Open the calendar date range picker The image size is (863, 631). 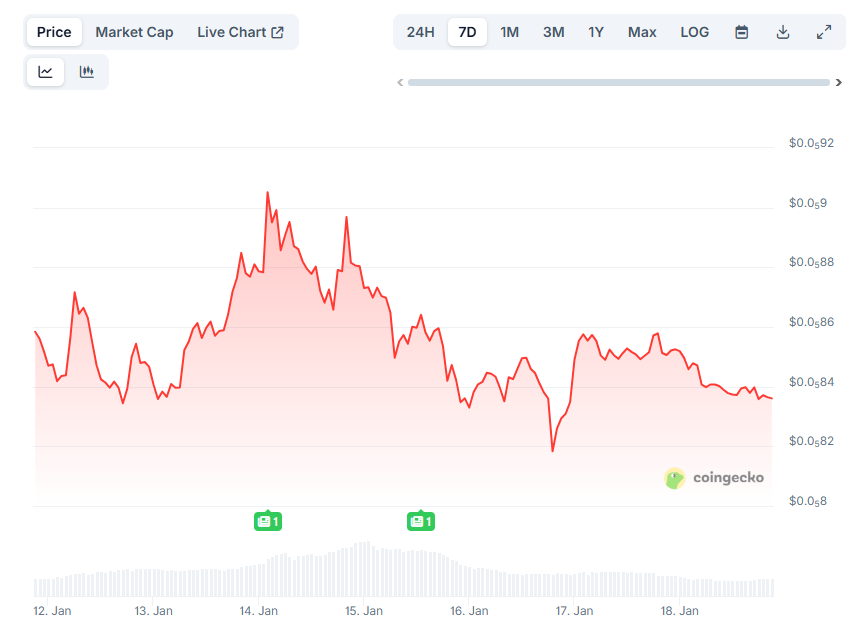pos(741,31)
